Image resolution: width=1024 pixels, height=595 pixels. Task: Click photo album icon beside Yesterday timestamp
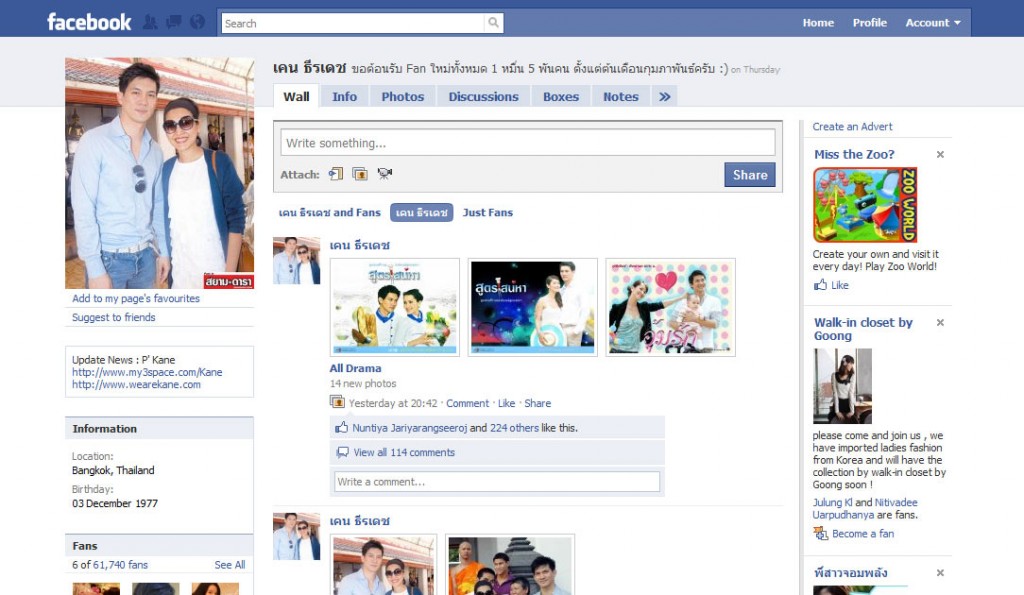pos(337,402)
